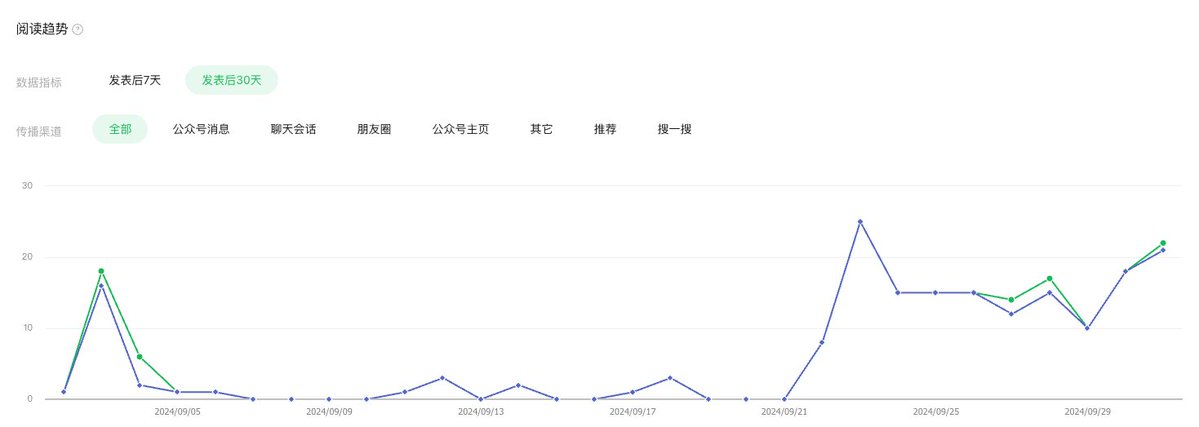Switch to the 聊天会话 channel
The image size is (1199, 427).
(294, 129)
